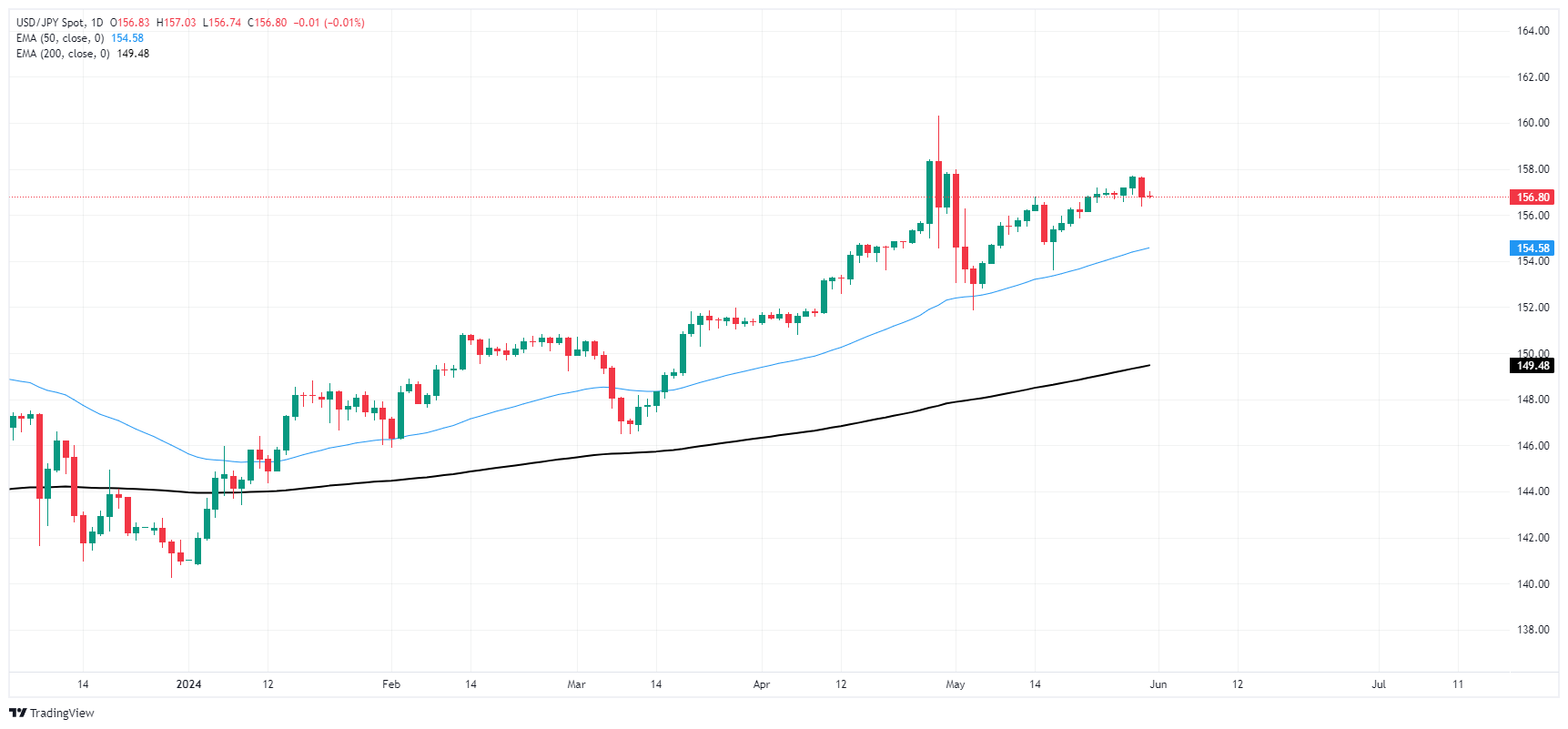The image size is (1568, 729).
Task: Click the Jul date axis label
Action: pyautogui.click(x=1379, y=684)
